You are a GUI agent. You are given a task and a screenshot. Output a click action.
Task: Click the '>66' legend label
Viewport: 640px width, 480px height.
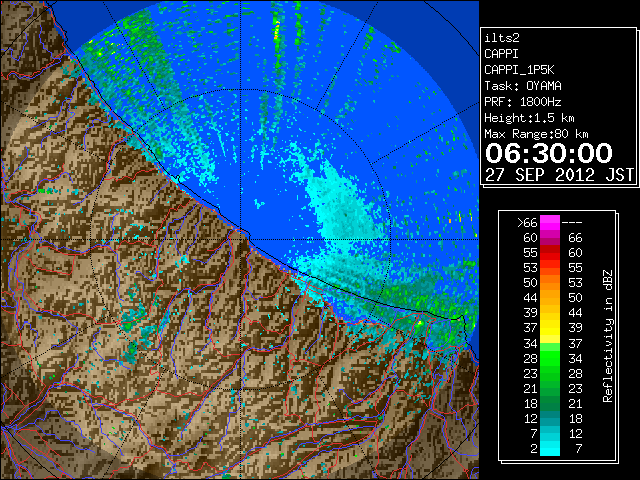[527, 223]
